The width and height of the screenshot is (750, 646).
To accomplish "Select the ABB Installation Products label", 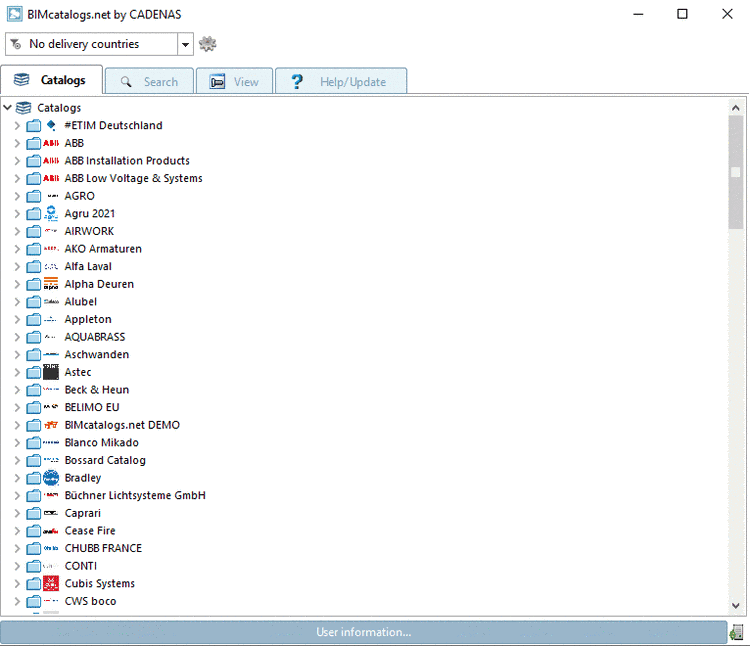I will pos(127,161).
